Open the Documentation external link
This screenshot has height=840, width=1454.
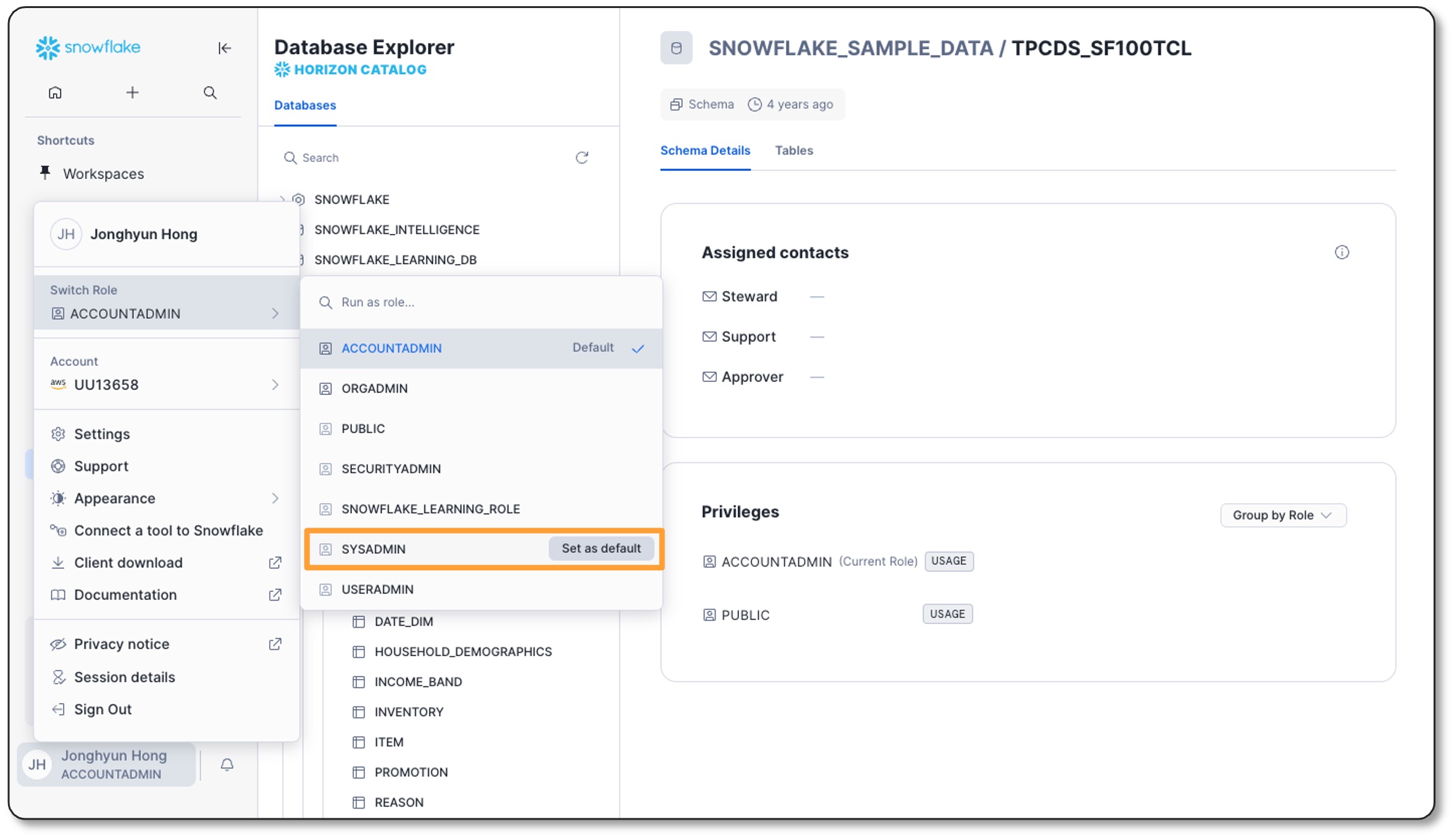125,594
